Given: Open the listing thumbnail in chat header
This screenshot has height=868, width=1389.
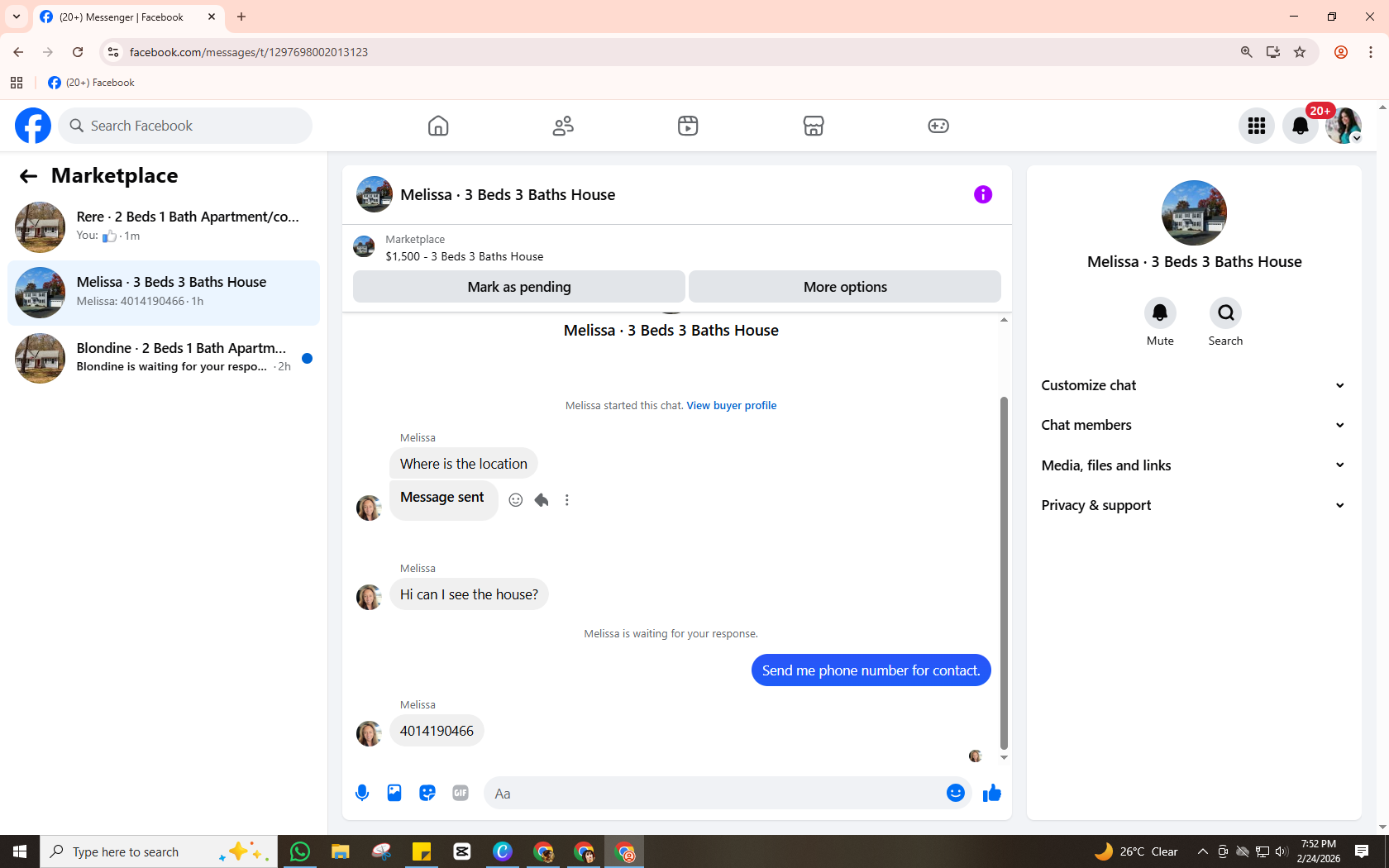Looking at the screenshot, I should click(x=375, y=194).
